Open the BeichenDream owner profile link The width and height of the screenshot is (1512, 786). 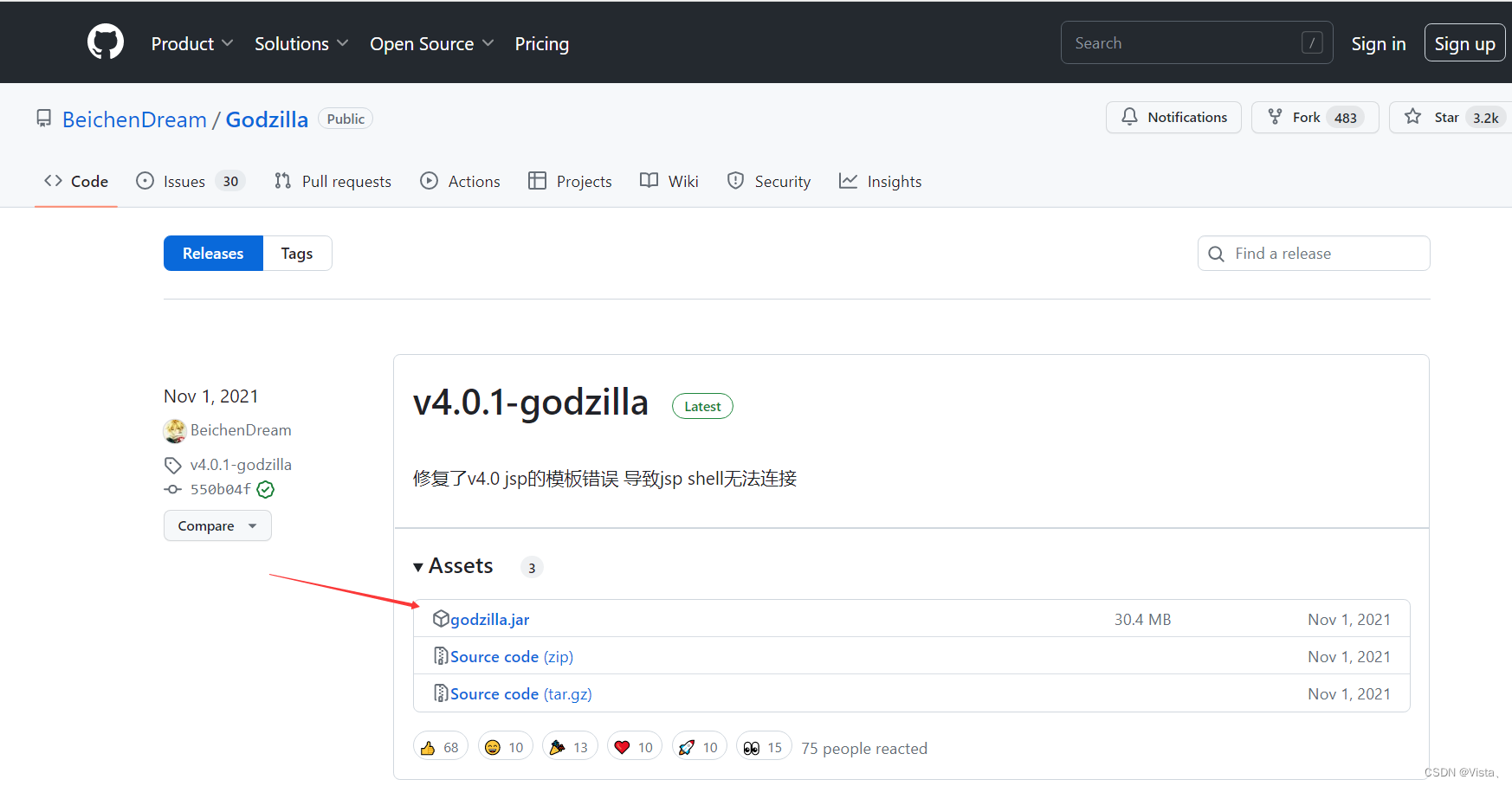[x=134, y=119]
